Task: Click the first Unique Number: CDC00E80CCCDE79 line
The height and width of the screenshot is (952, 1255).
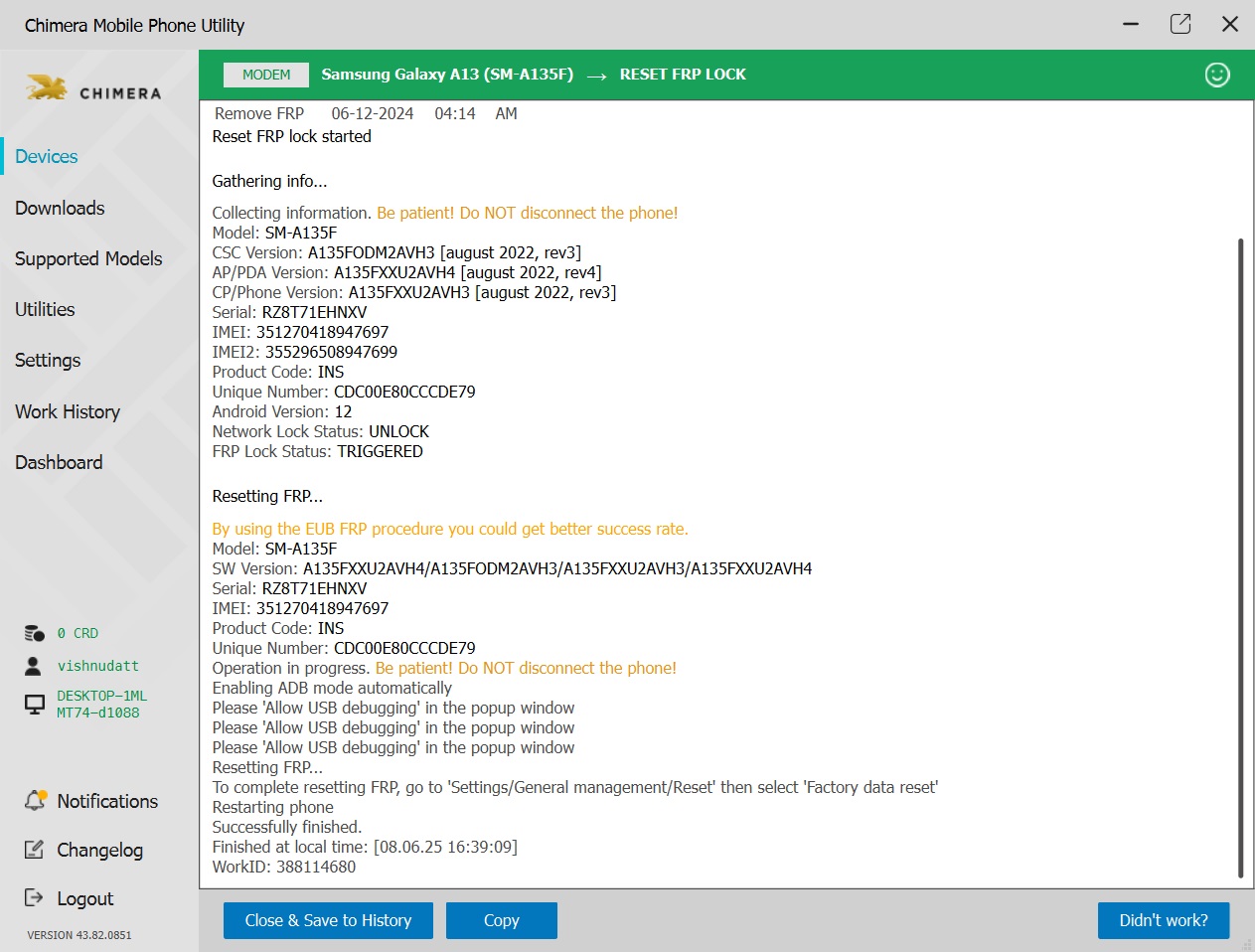Action: pyautogui.click(x=344, y=392)
